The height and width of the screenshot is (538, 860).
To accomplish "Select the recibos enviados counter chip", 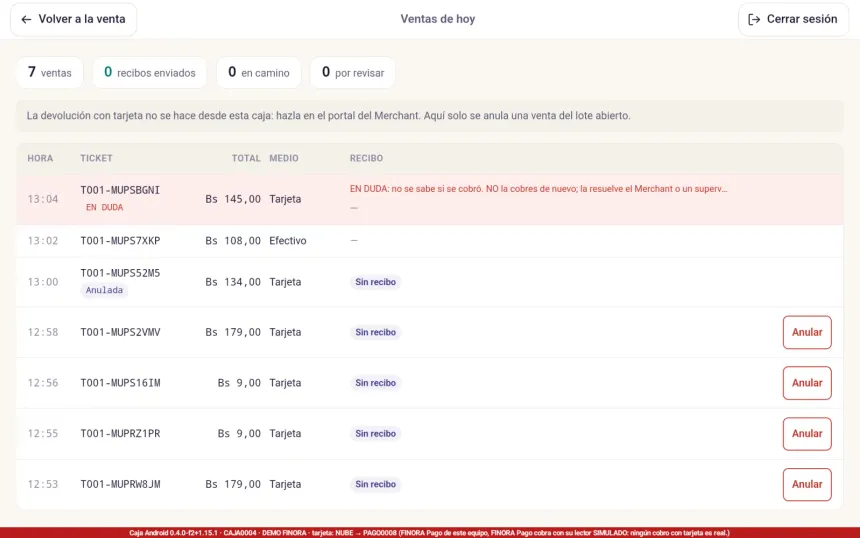I will pyautogui.click(x=150, y=72).
